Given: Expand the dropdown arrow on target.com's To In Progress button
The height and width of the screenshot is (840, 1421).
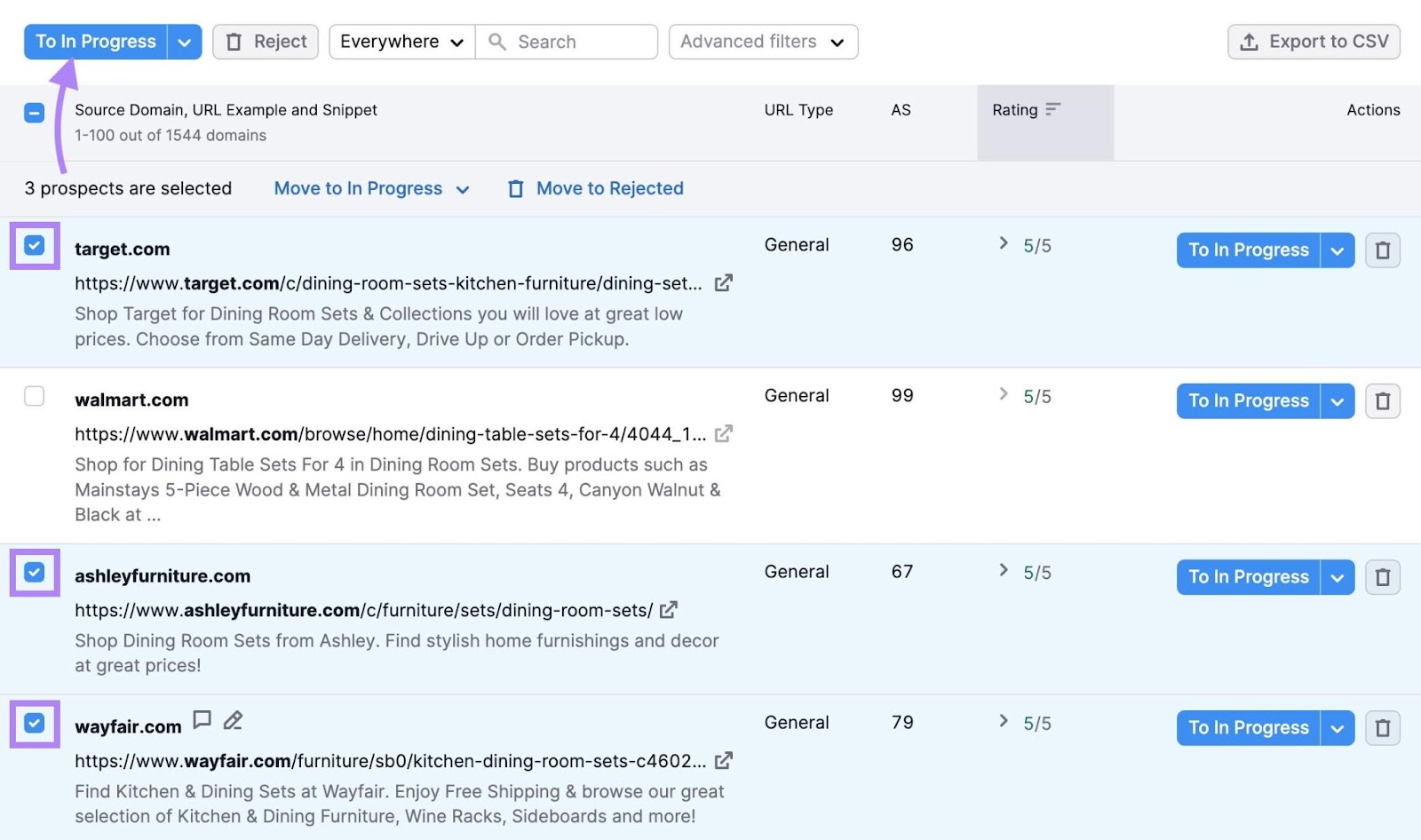Looking at the screenshot, I should 1338,250.
